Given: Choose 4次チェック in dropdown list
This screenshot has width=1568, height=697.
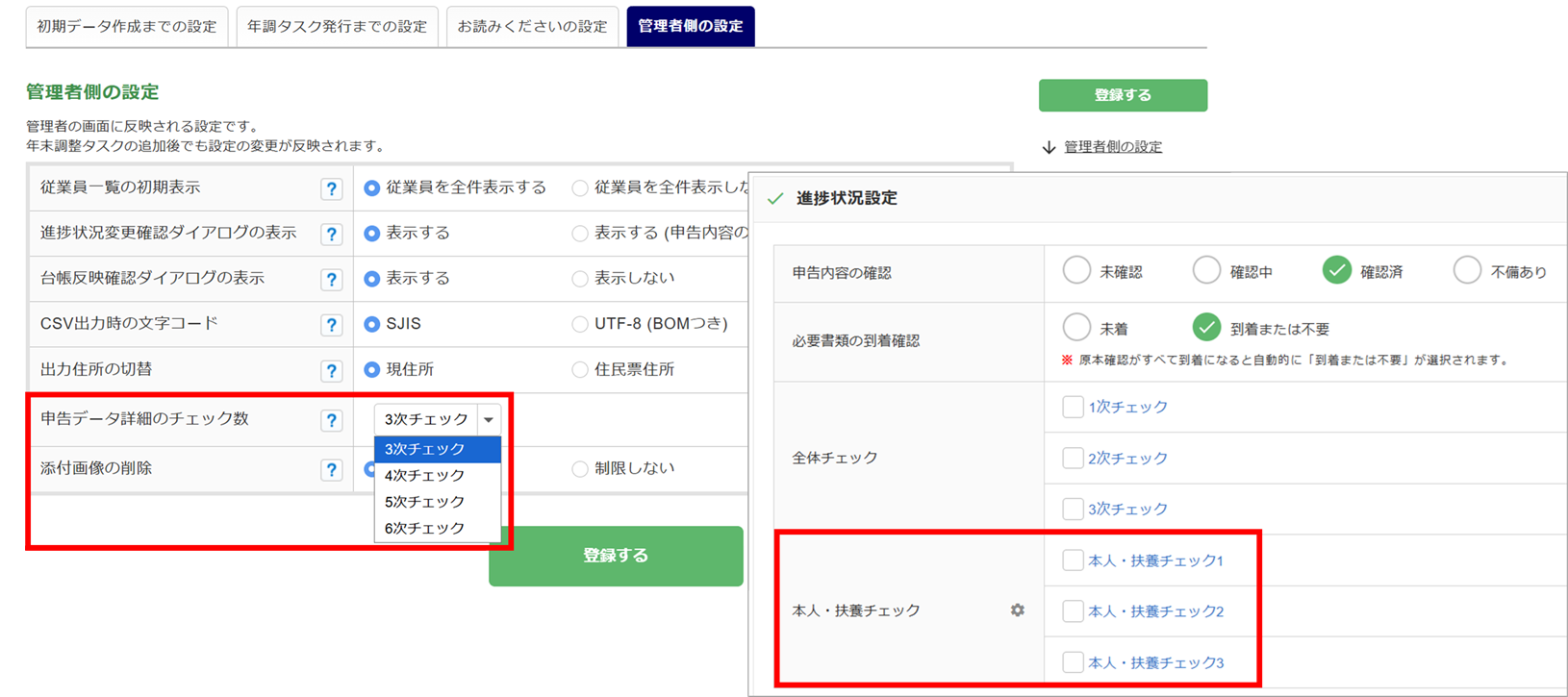Looking at the screenshot, I should (438, 476).
